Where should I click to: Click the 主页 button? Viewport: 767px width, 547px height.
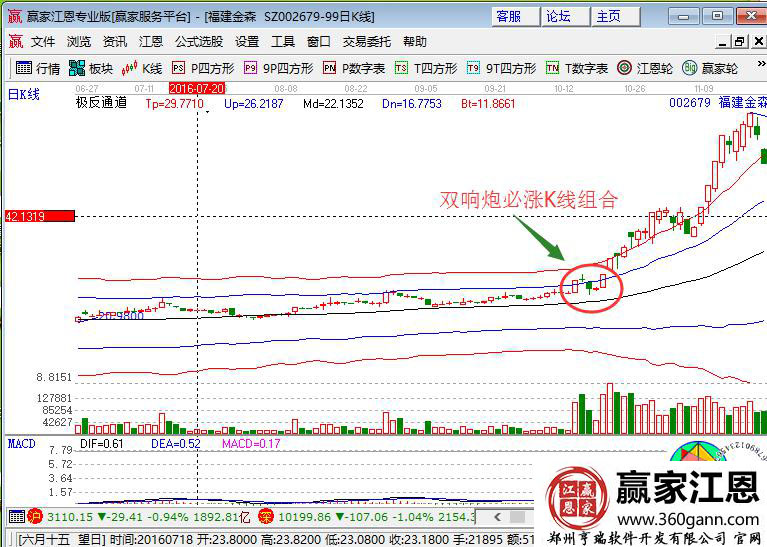pos(608,16)
